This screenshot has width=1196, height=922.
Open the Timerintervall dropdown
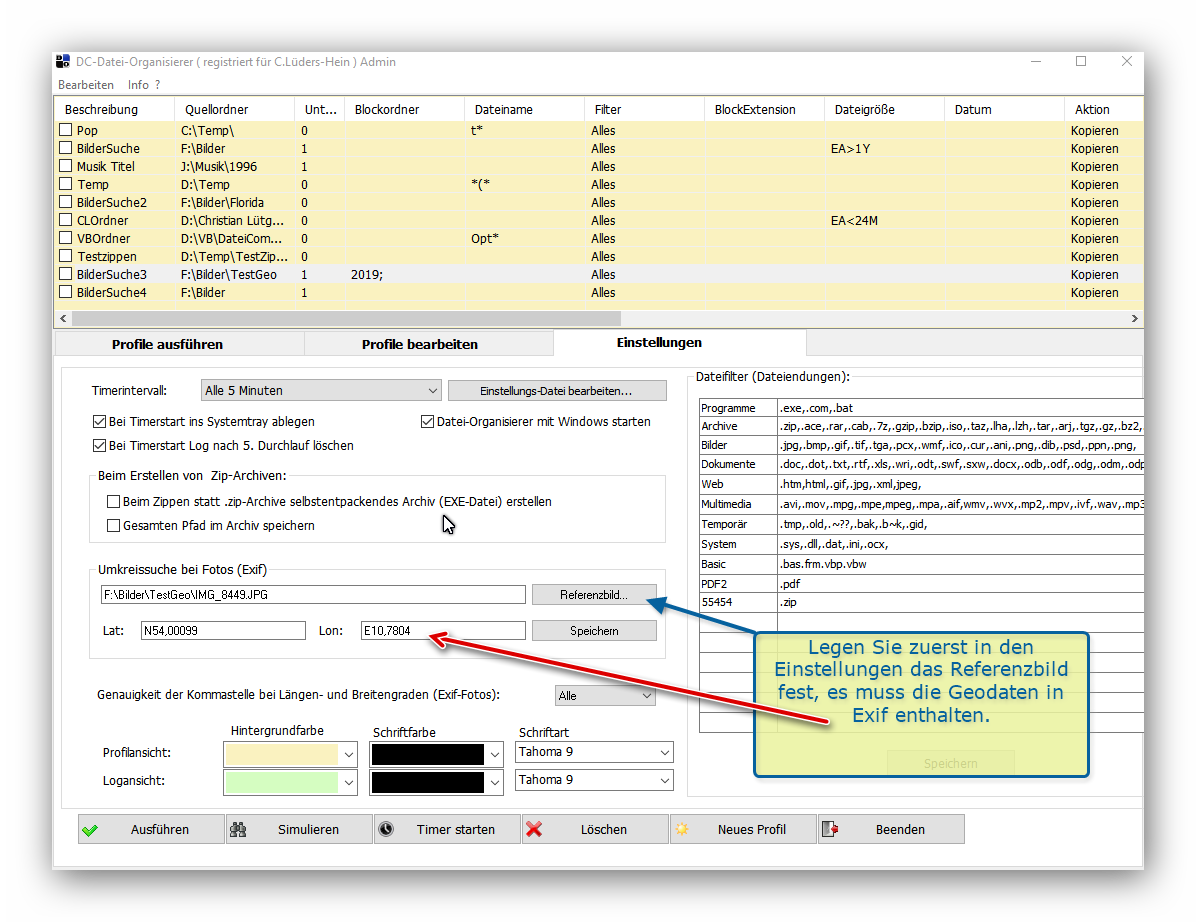coord(320,391)
